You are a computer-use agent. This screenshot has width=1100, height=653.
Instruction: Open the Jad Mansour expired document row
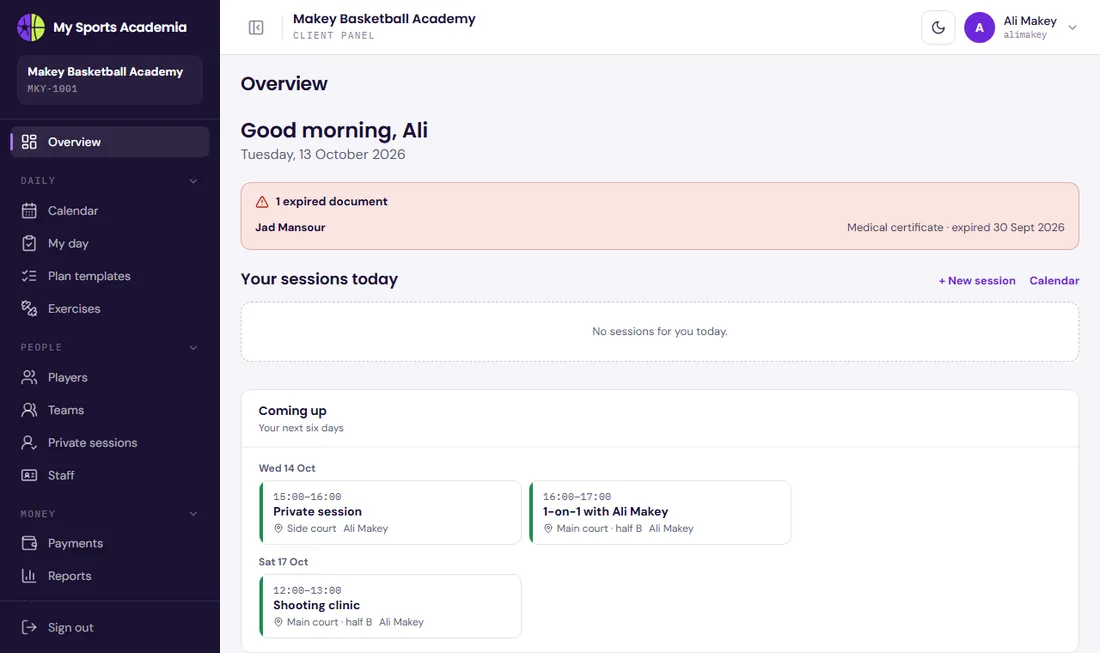[x=659, y=227]
